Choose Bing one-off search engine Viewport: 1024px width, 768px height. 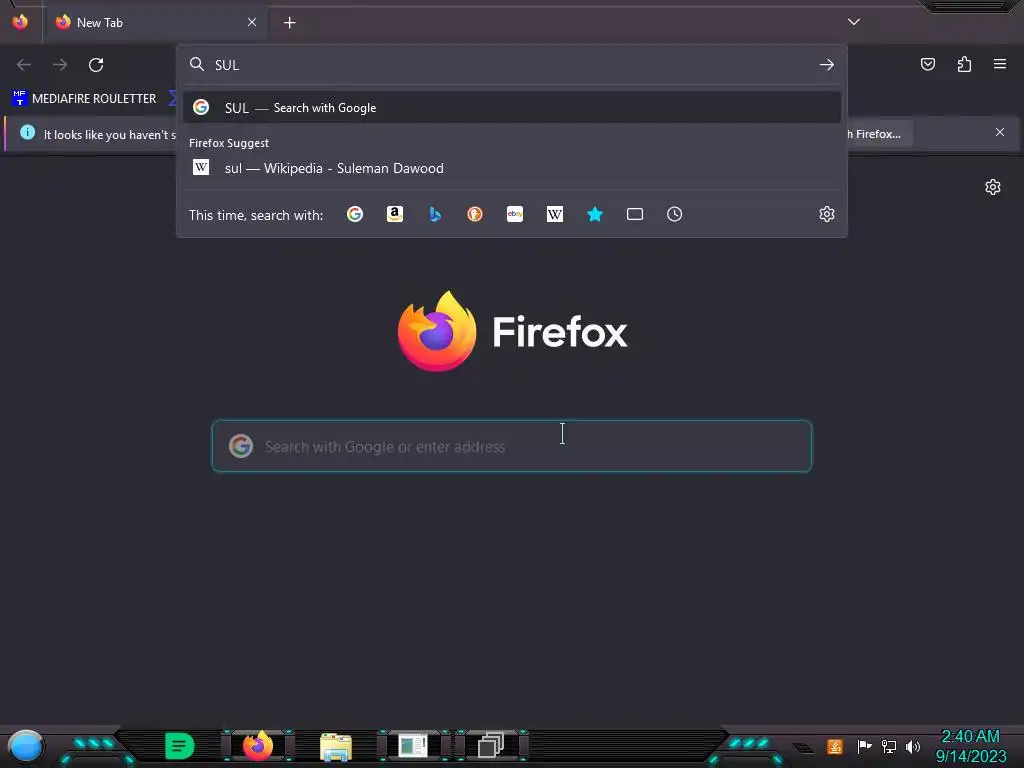pos(435,214)
